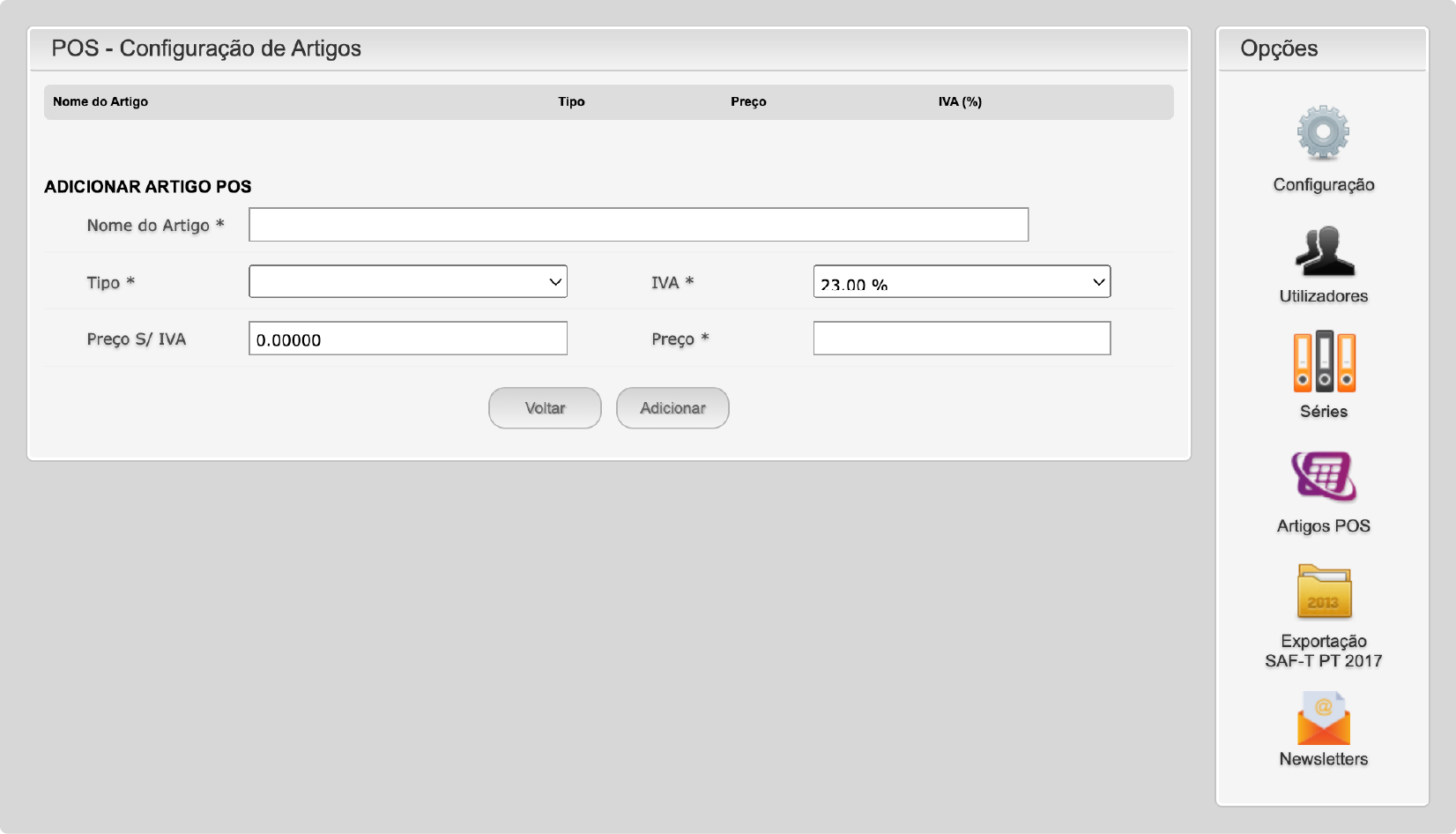Open Configuração via the gear icon
The image size is (1456, 834).
1323,133
